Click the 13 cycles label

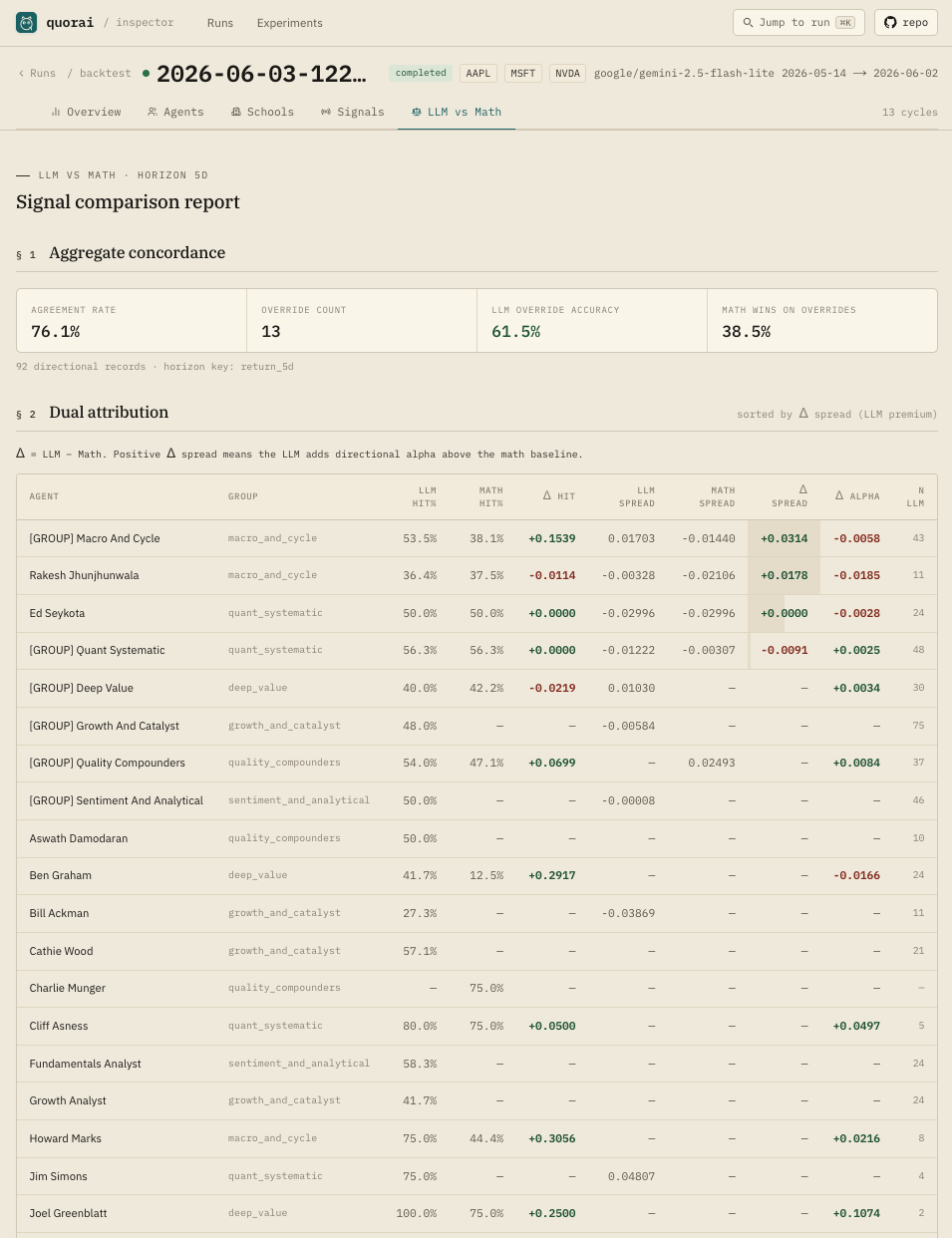click(x=910, y=113)
